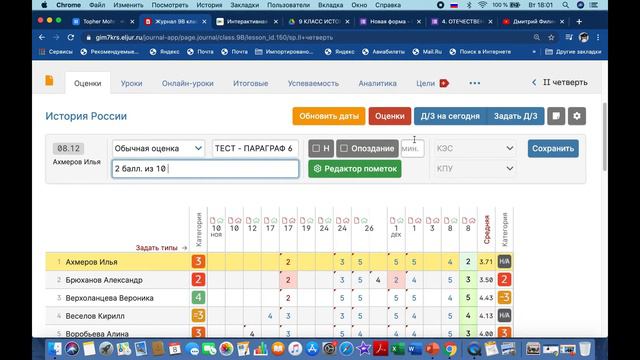The width and height of the screenshot is (640, 360).
Task: Open Google Chrome in the Dock
Action: tap(450, 349)
